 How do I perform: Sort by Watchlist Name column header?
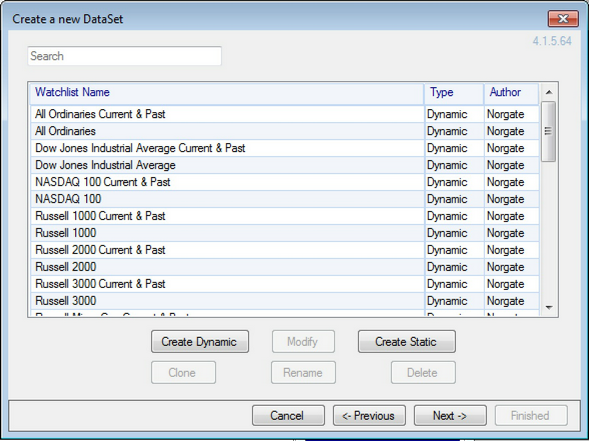(227, 94)
